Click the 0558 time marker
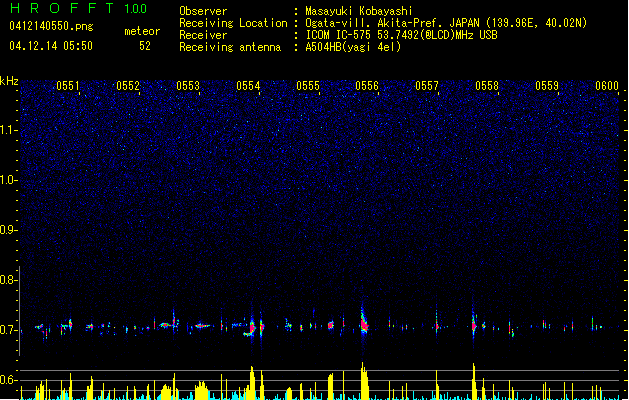The image size is (629, 400). point(487,86)
